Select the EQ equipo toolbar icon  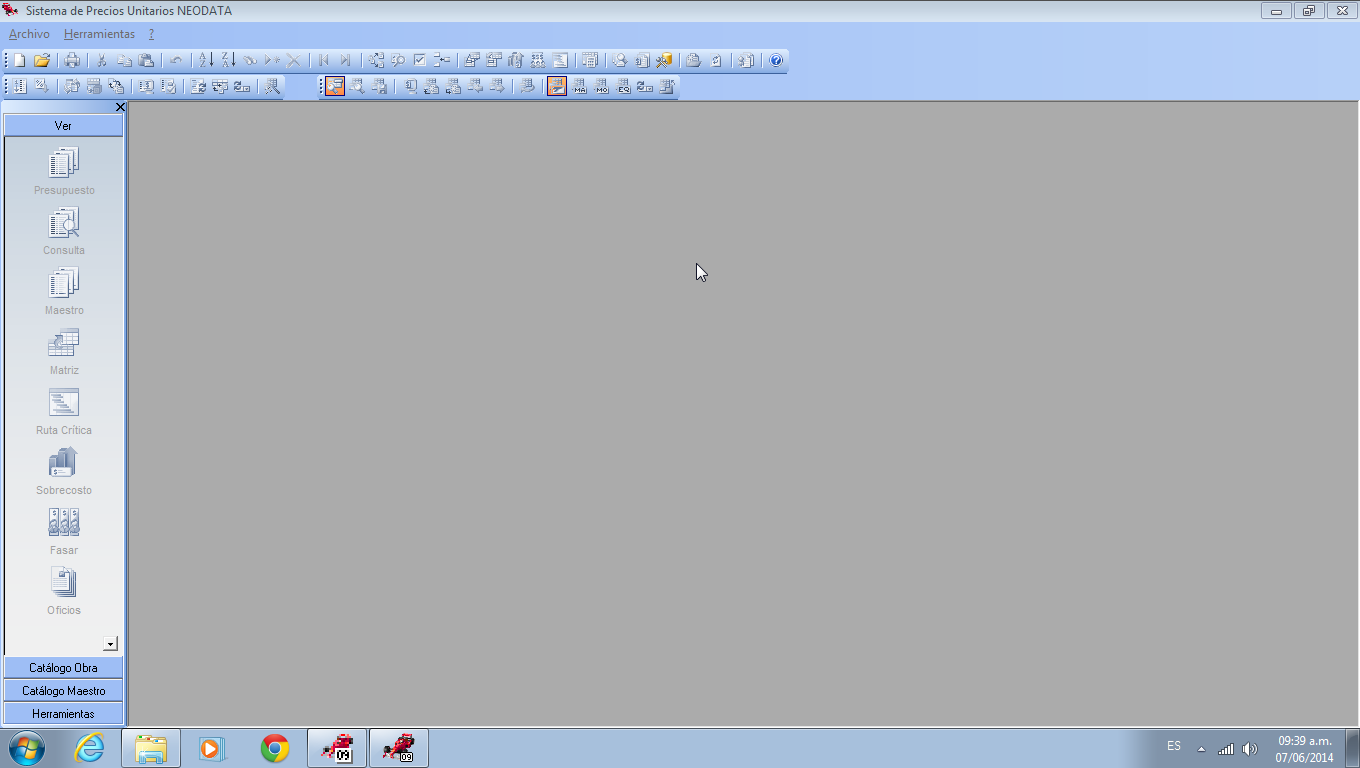pos(622,86)
